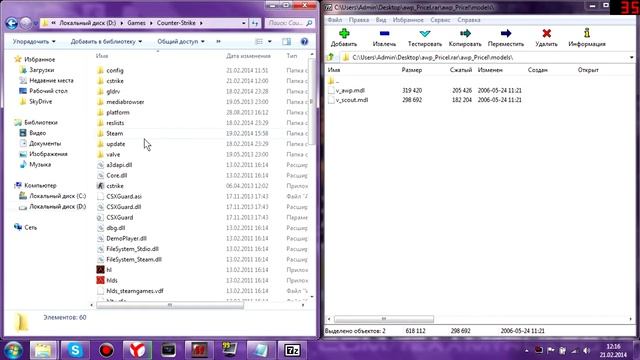Click the 7-Zip horizontal scrollbar
Screen dimensions: 640x360
click(384, 319)
